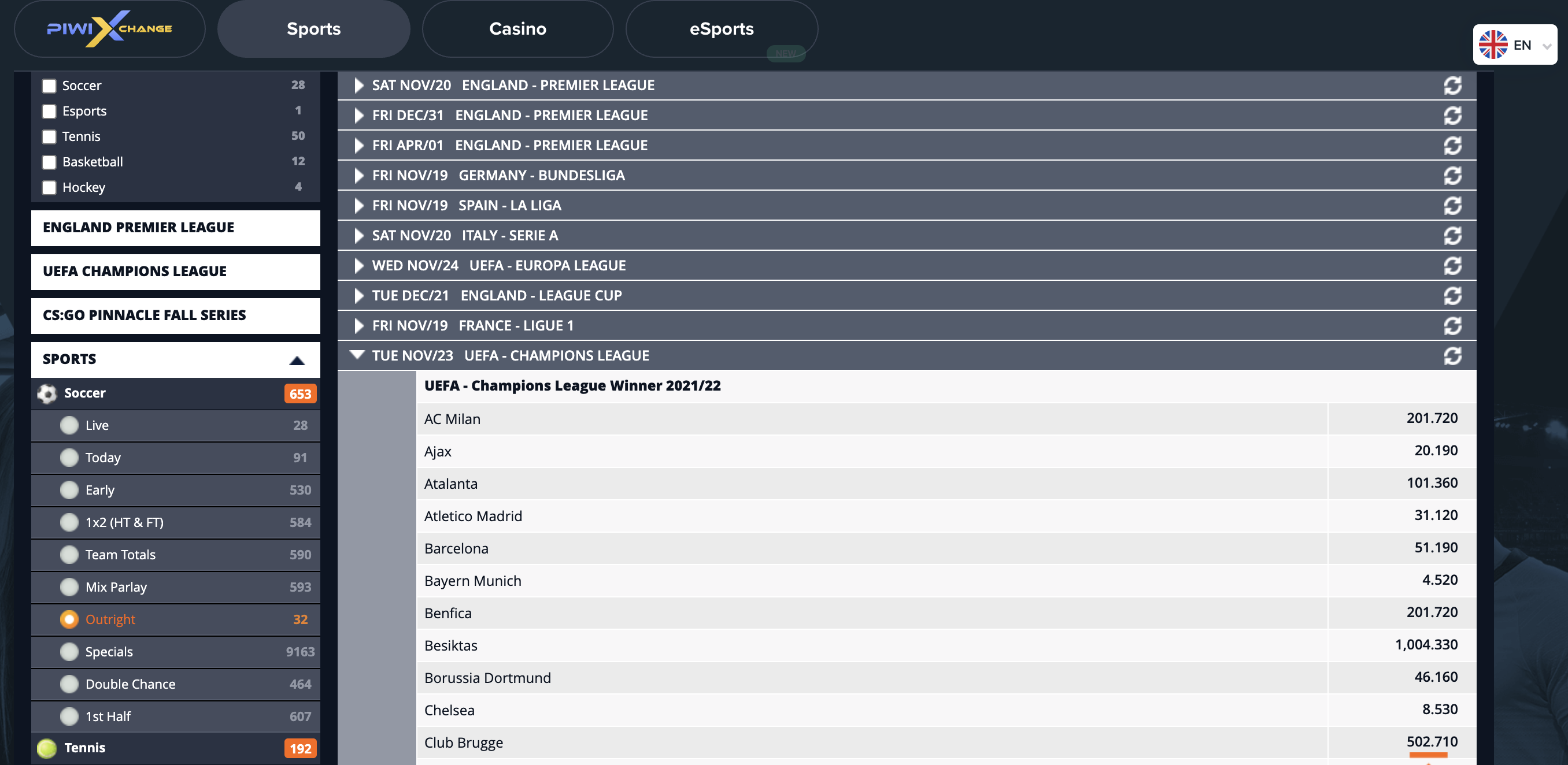The image size is (1568, 765).
Task: Switch to the Casino tab
Action: point(517,28)
